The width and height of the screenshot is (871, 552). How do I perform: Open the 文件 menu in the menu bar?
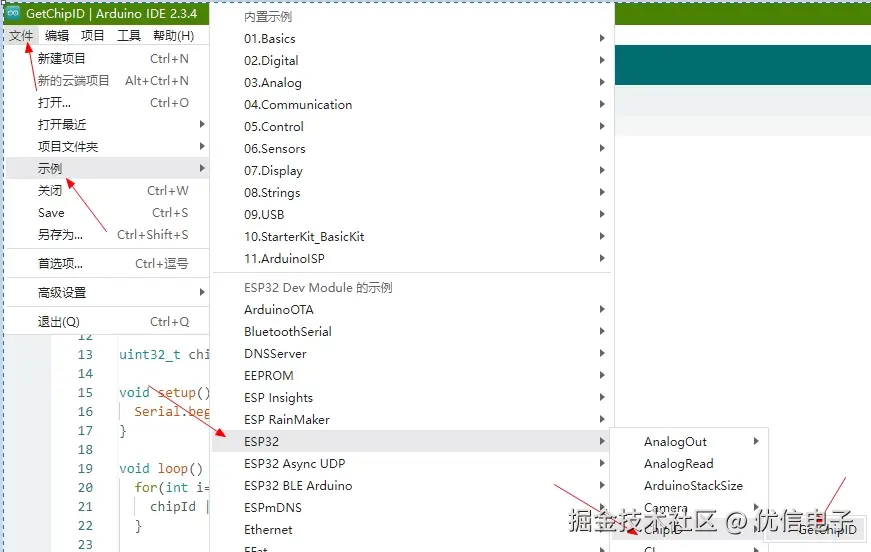click(21, 36)
